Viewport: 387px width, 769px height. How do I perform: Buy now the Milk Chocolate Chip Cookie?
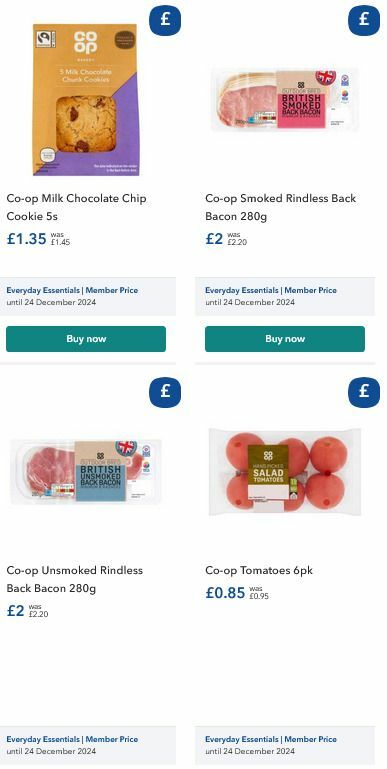86,339
